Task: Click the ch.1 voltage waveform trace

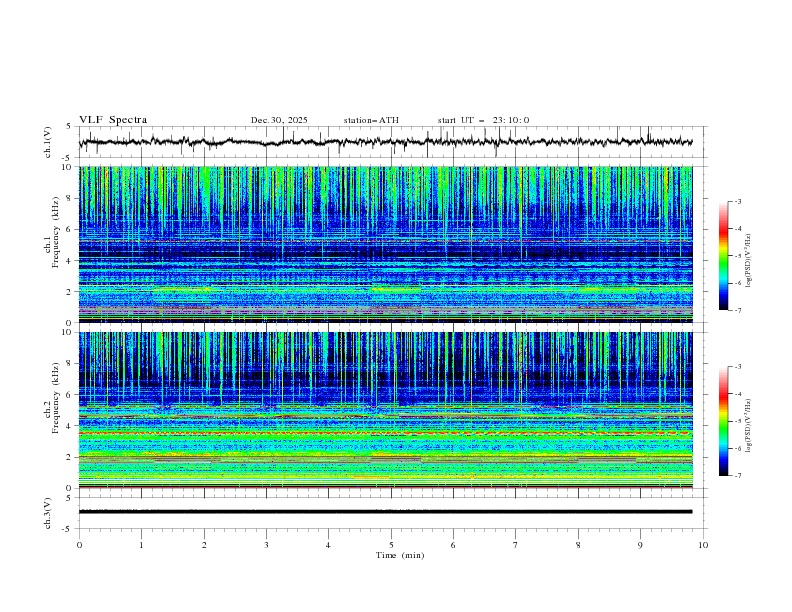Action: pos(385,142)
